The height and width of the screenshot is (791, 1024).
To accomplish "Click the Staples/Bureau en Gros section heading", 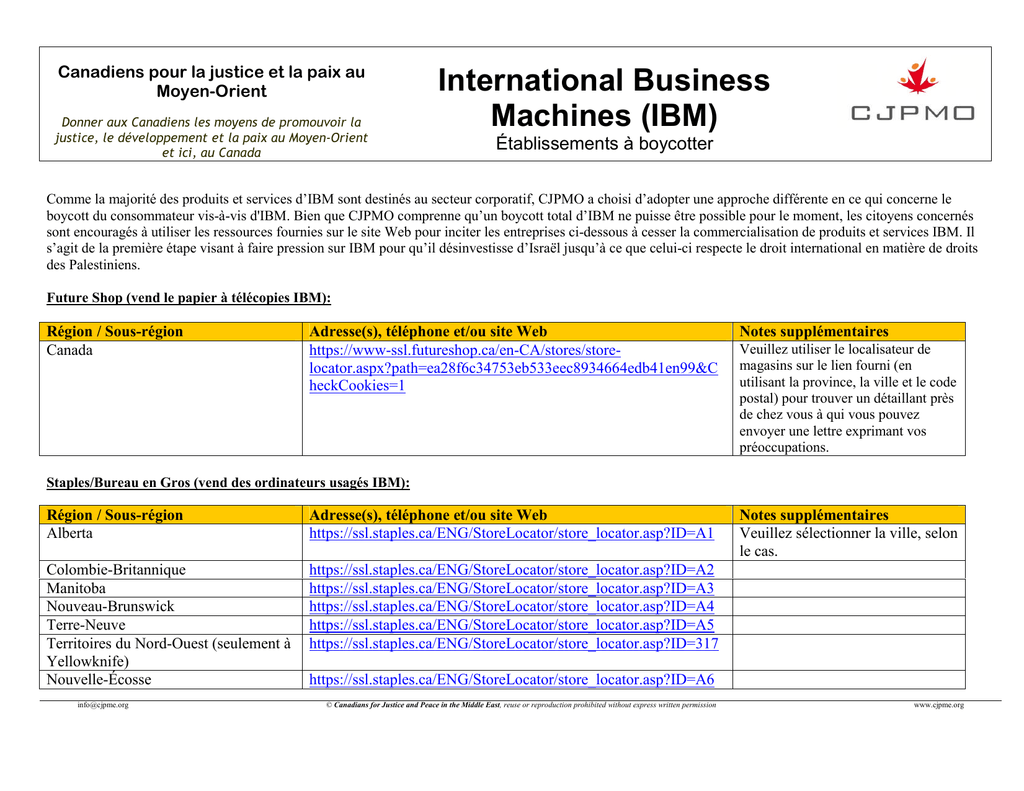I will point(228,483).
